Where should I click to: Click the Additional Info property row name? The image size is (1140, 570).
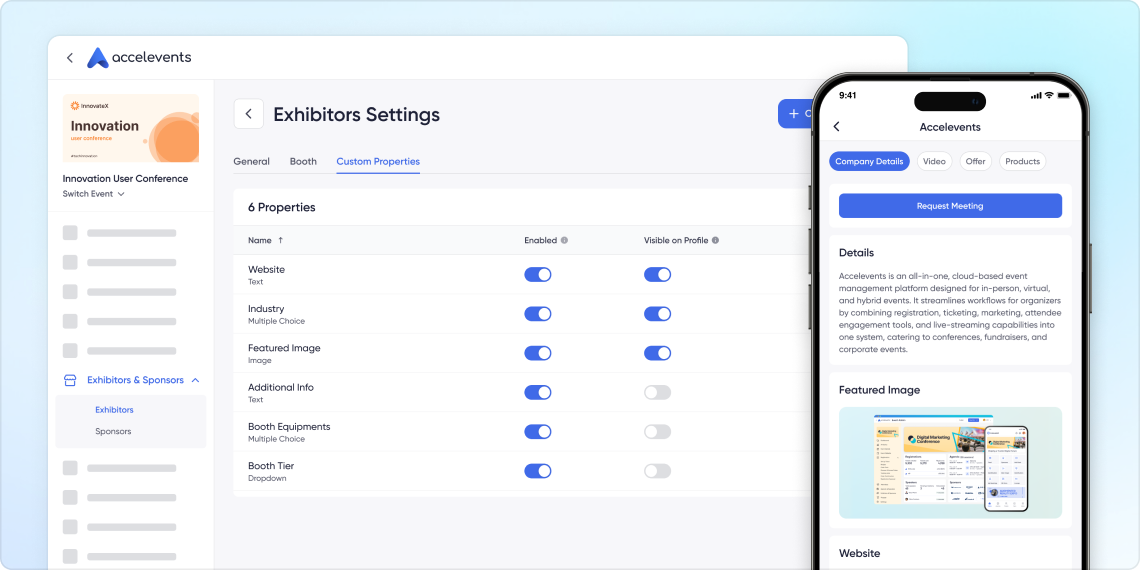coord(281,388)
